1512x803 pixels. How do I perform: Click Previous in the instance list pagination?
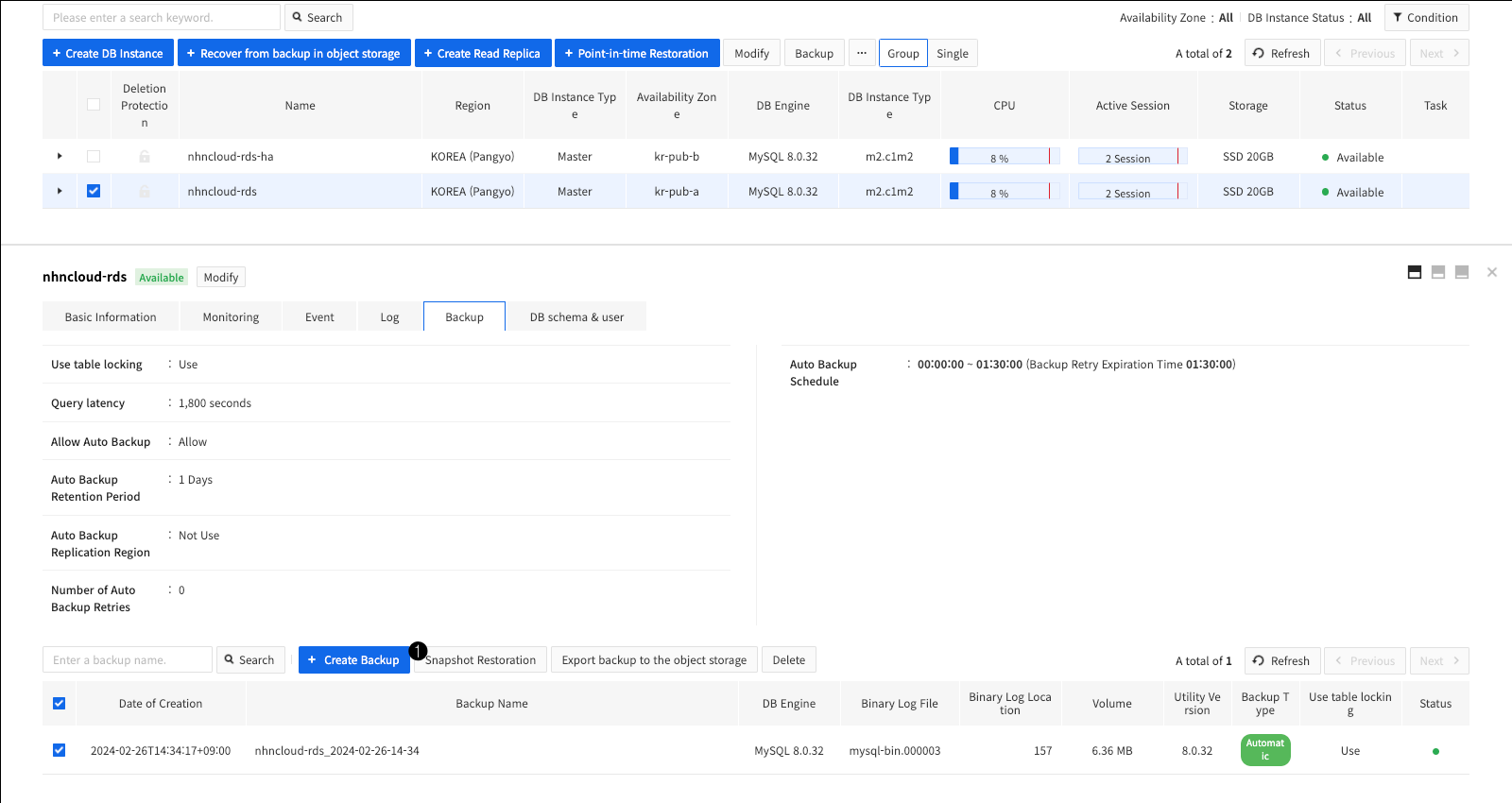[1365, 53]
